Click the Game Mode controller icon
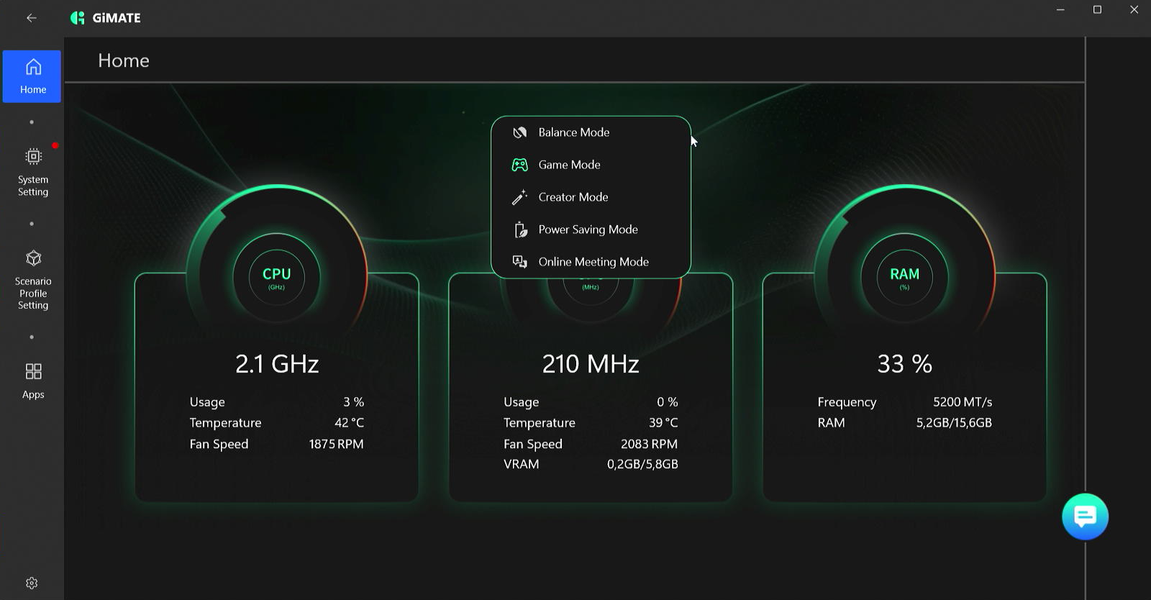1151x600 pixels. (x=520, y=165)
